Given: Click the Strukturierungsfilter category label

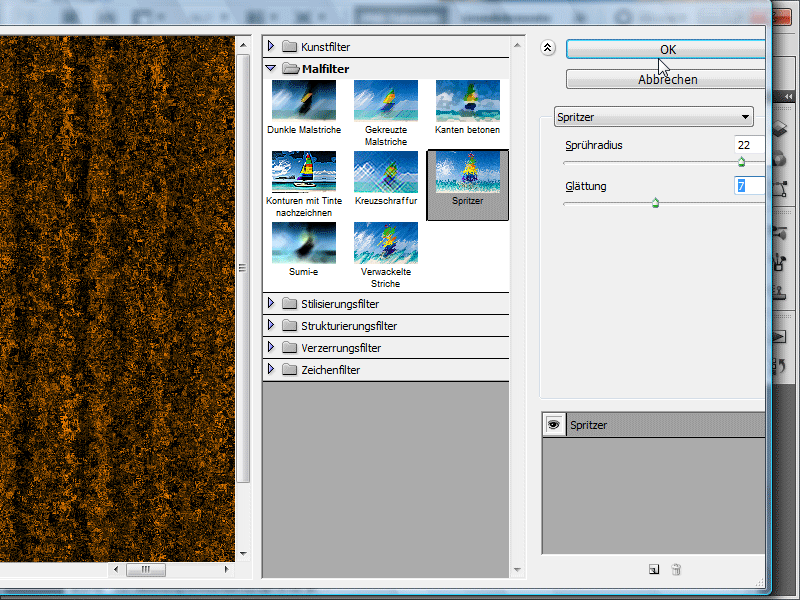Looking at the screenshot, I should point(349,326).
